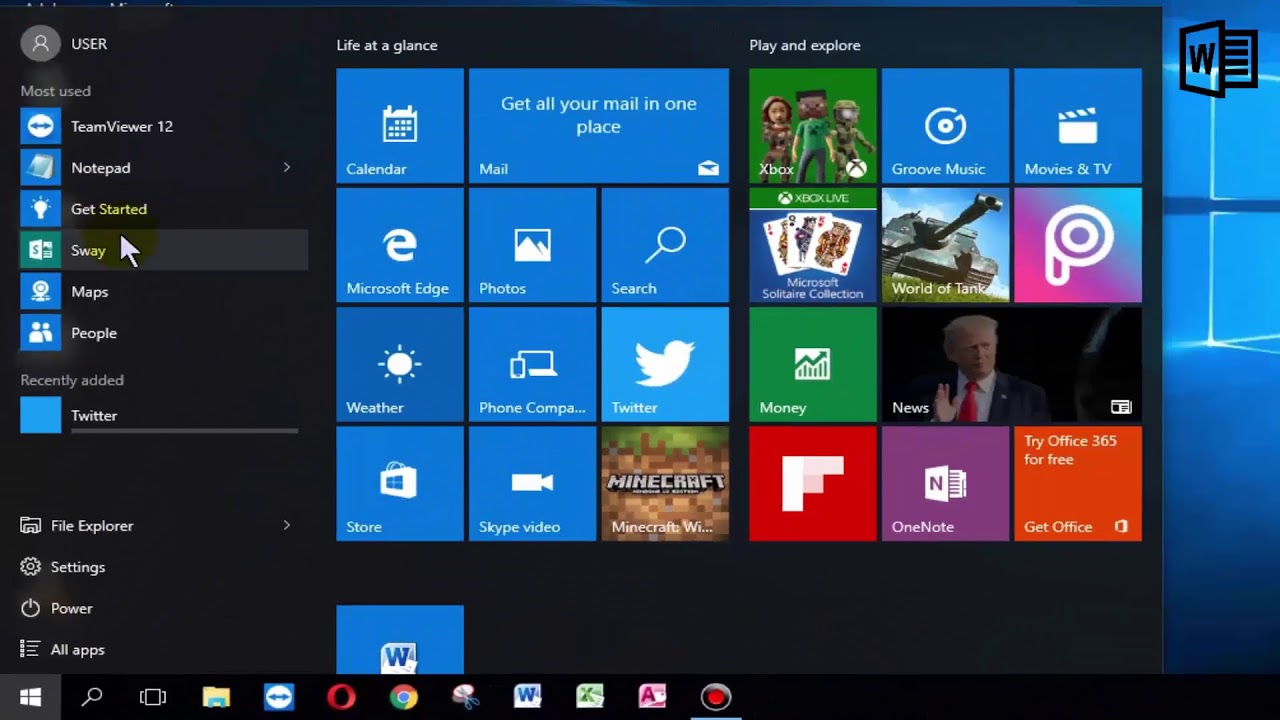Open Excel from taskbar
This screenshot has width=1280, height=720.
click(x=590, y=697)
